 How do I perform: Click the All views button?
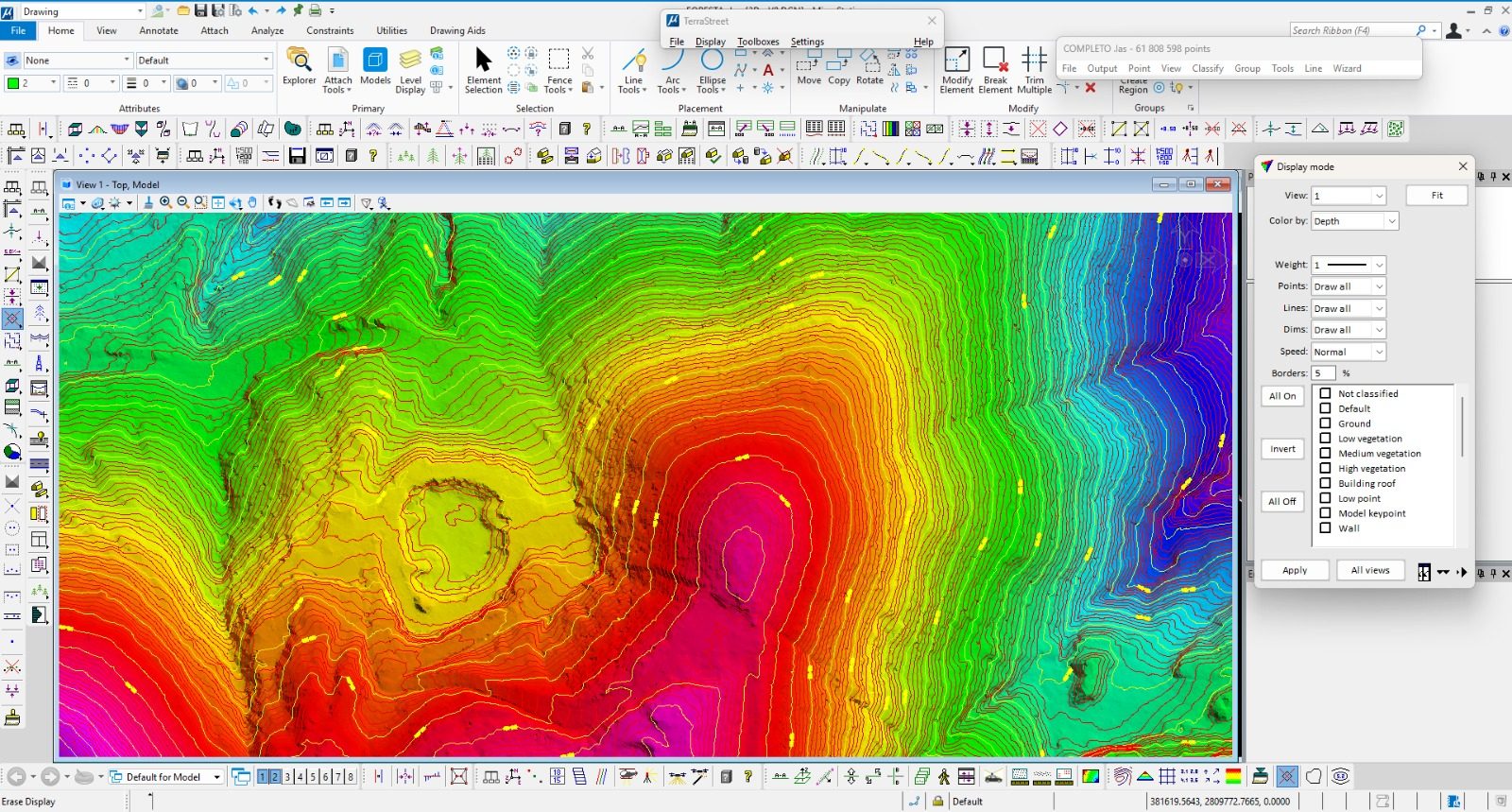click(1369, 570)
